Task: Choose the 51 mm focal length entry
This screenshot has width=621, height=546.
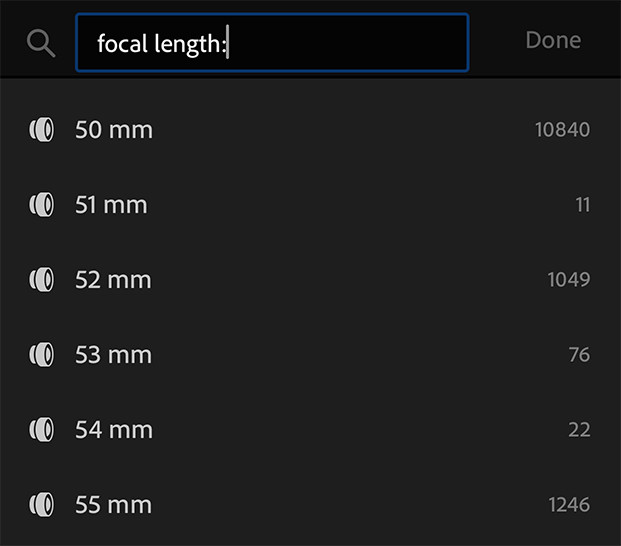Action: [310, 205]
